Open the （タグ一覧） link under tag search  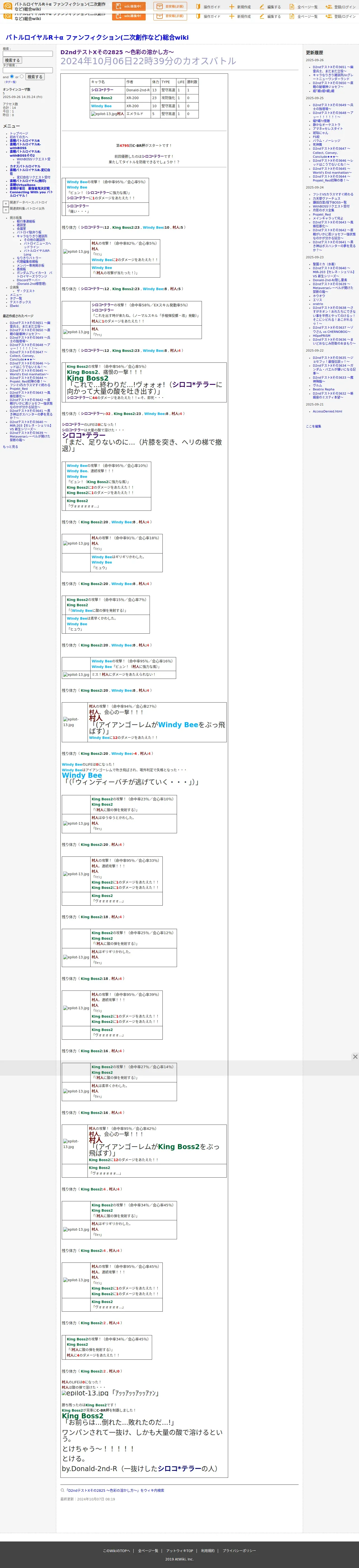point(10,82)
